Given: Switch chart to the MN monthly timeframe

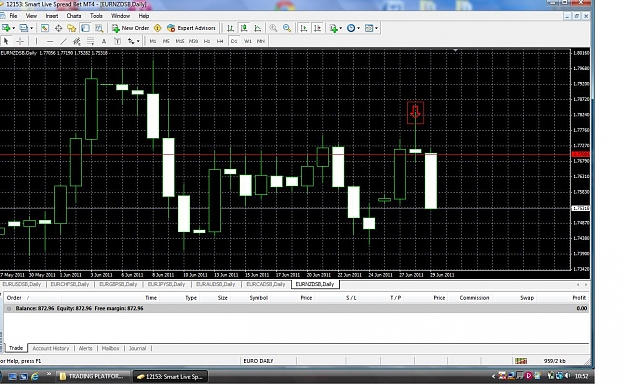Looking at the screenshot, I should coord(261,41).
